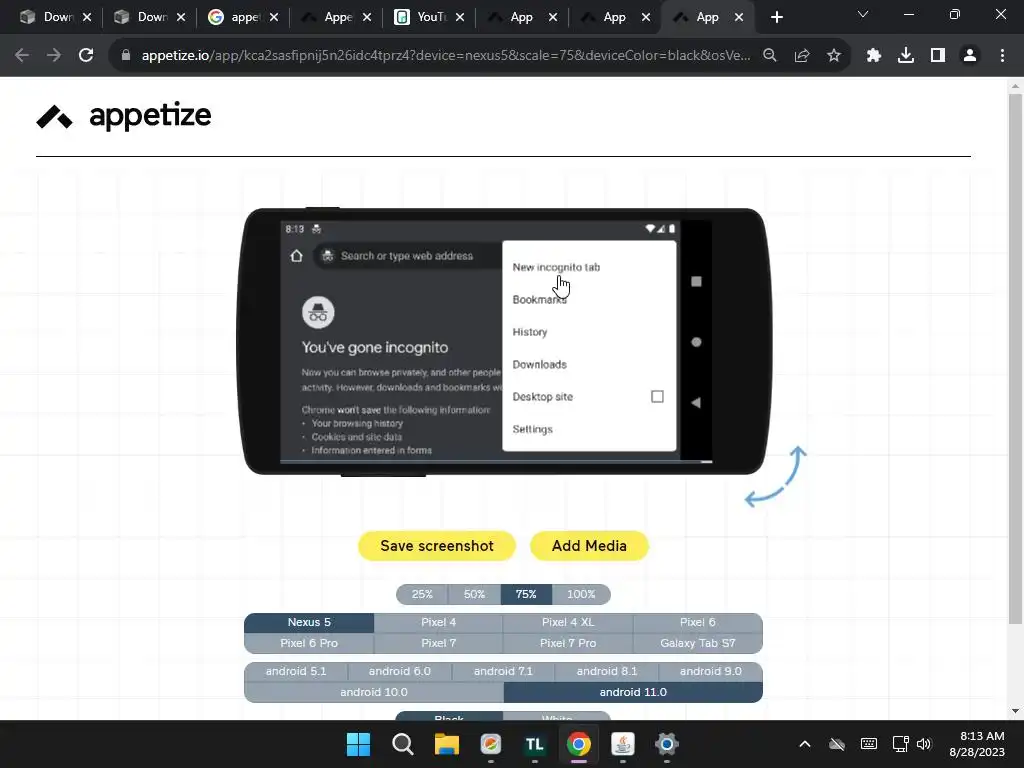Show hidden system tray icons
The image size is (1024, 768).
tap(805, 744)
